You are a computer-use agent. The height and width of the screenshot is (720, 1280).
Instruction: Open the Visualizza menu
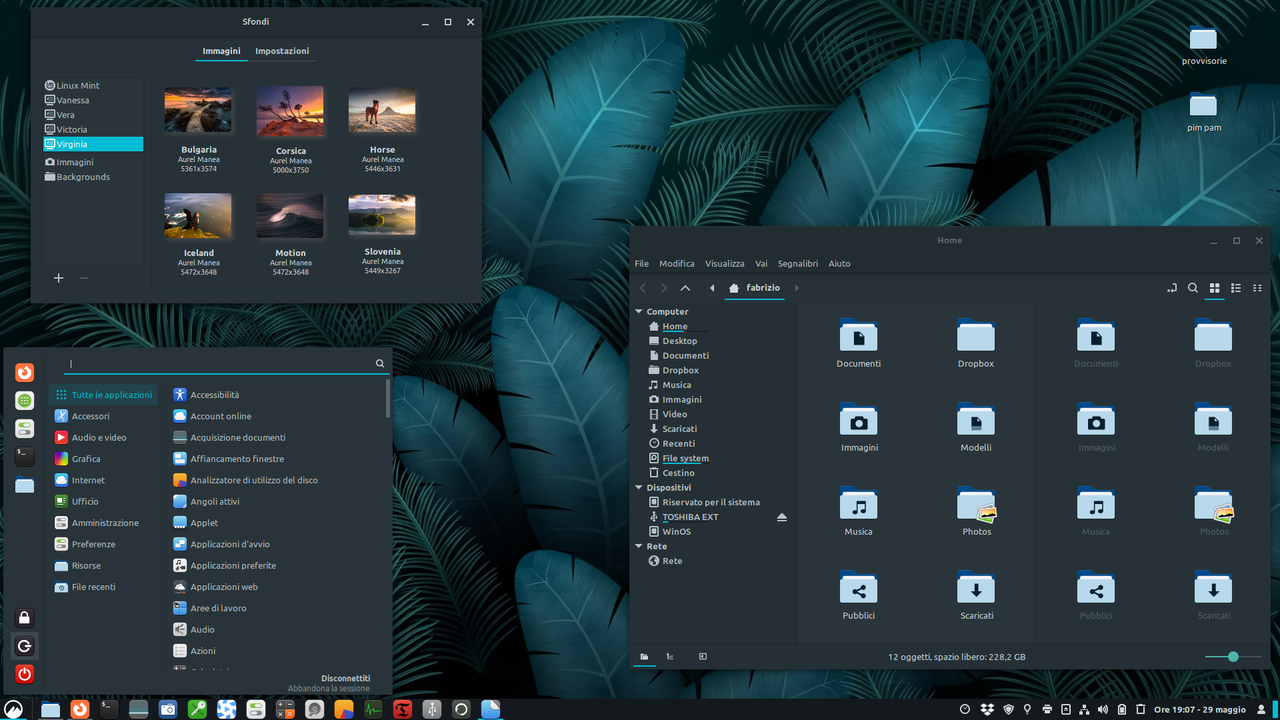click(x=725, y=264)
